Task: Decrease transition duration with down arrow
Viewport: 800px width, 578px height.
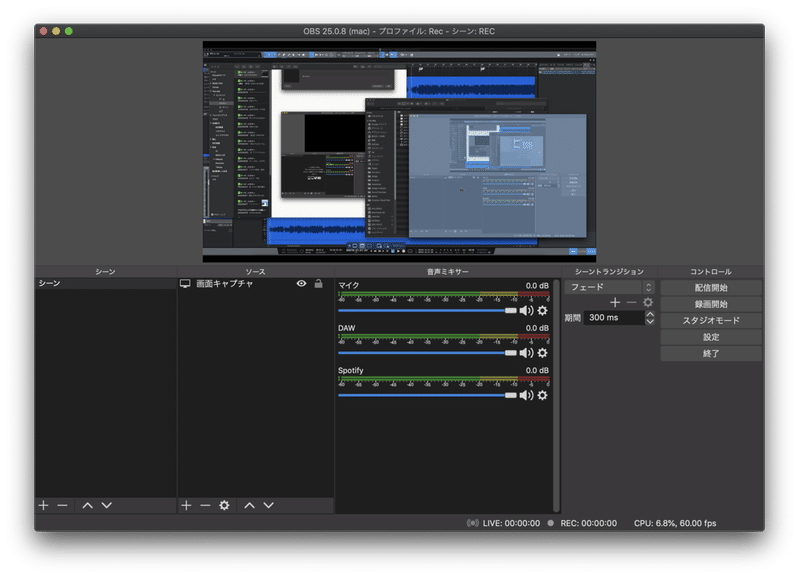Action: [650, 321]
